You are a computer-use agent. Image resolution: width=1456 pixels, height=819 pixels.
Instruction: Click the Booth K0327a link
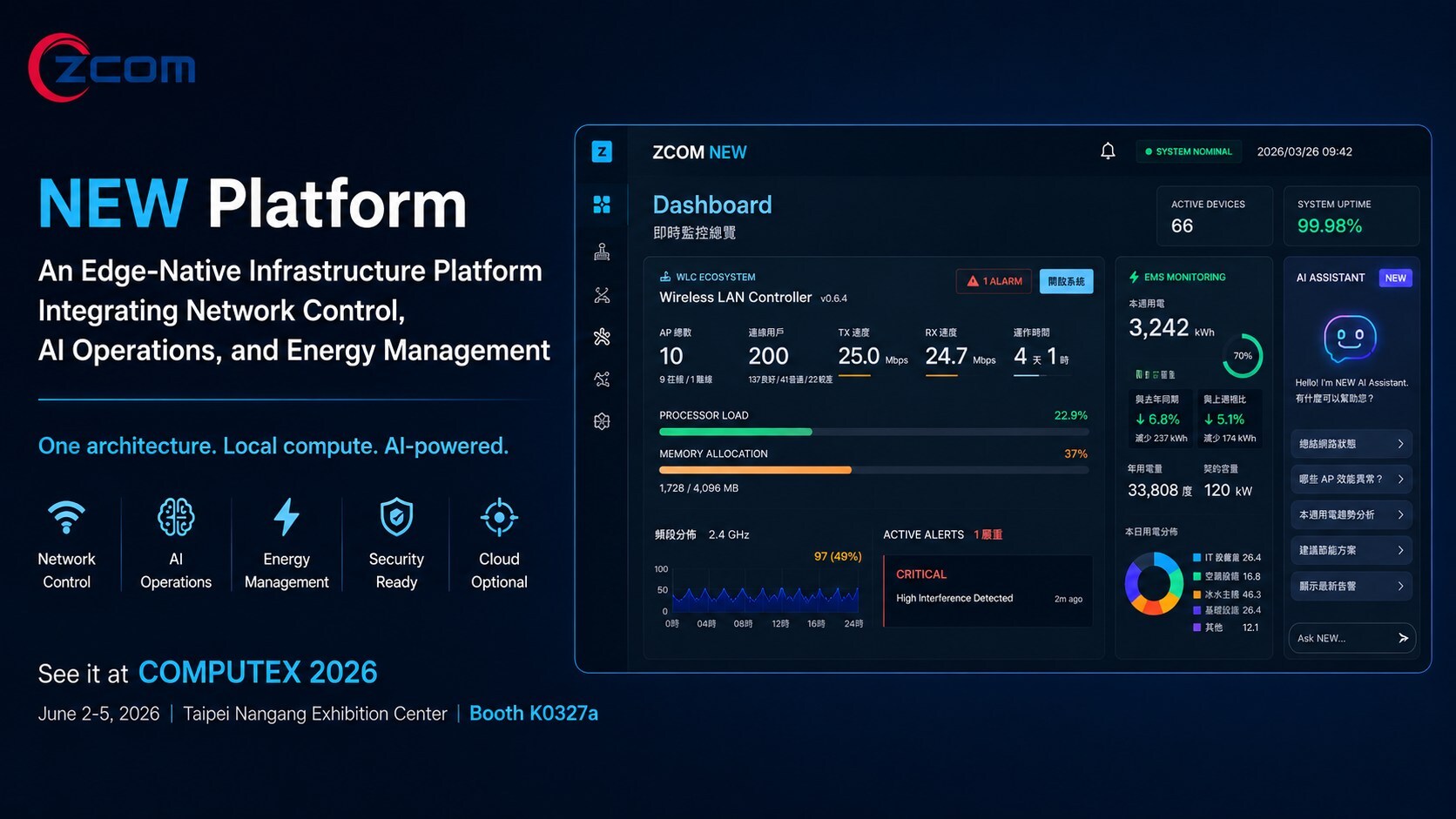(534, 713)
